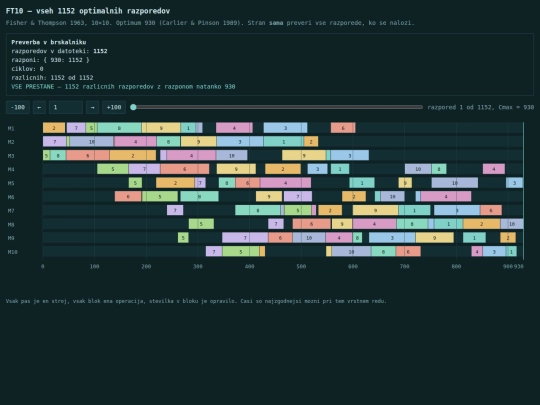Select job 1 block on machine M5
Screen dimensions: 540x405
362,183
